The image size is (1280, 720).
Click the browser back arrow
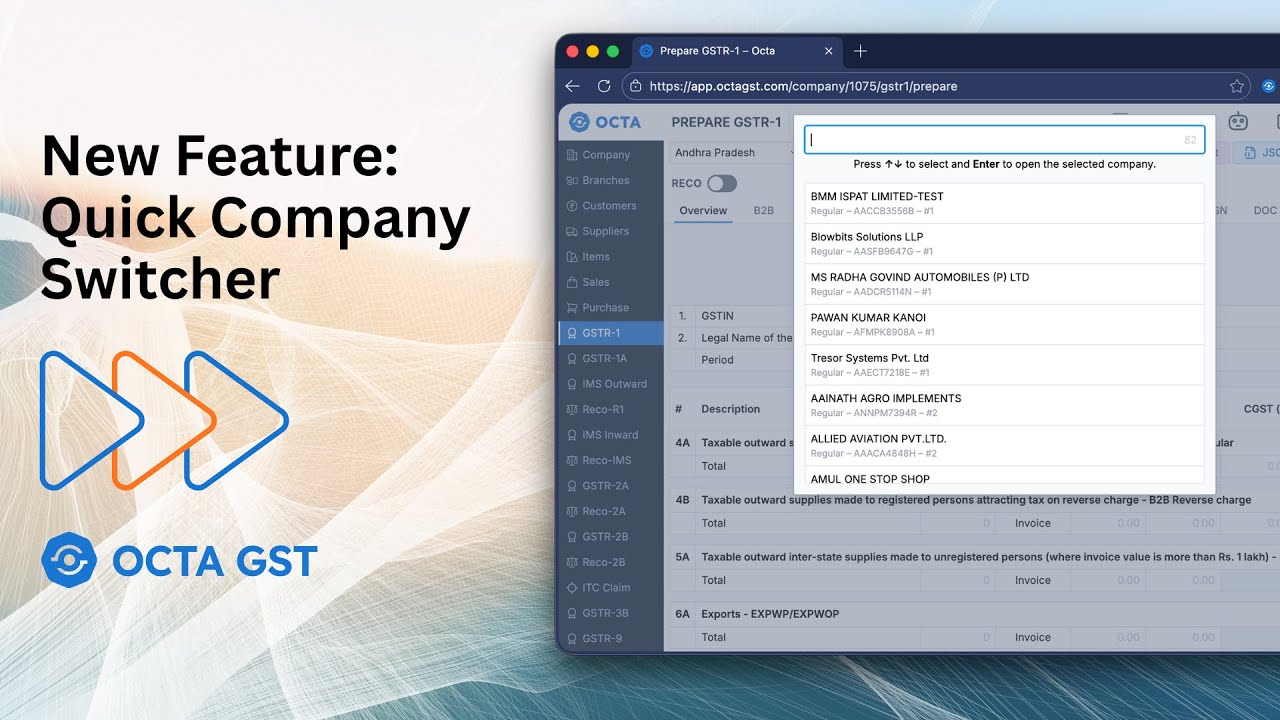click(572, 86)
